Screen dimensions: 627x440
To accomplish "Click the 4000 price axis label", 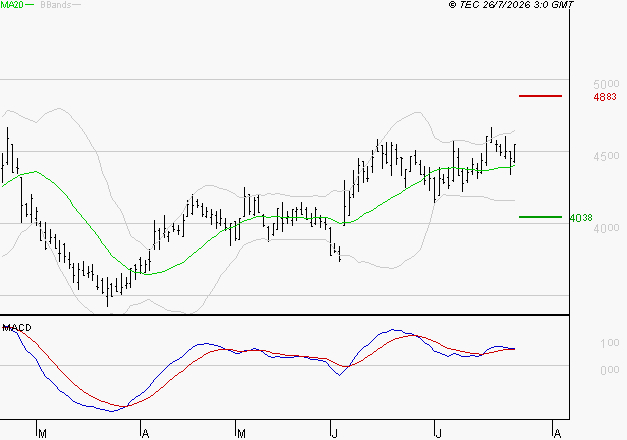I will pos(606,228).
